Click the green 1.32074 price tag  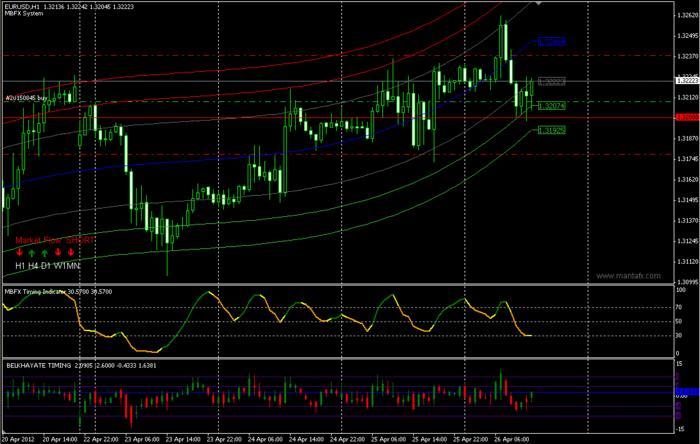tap(552, 106)
